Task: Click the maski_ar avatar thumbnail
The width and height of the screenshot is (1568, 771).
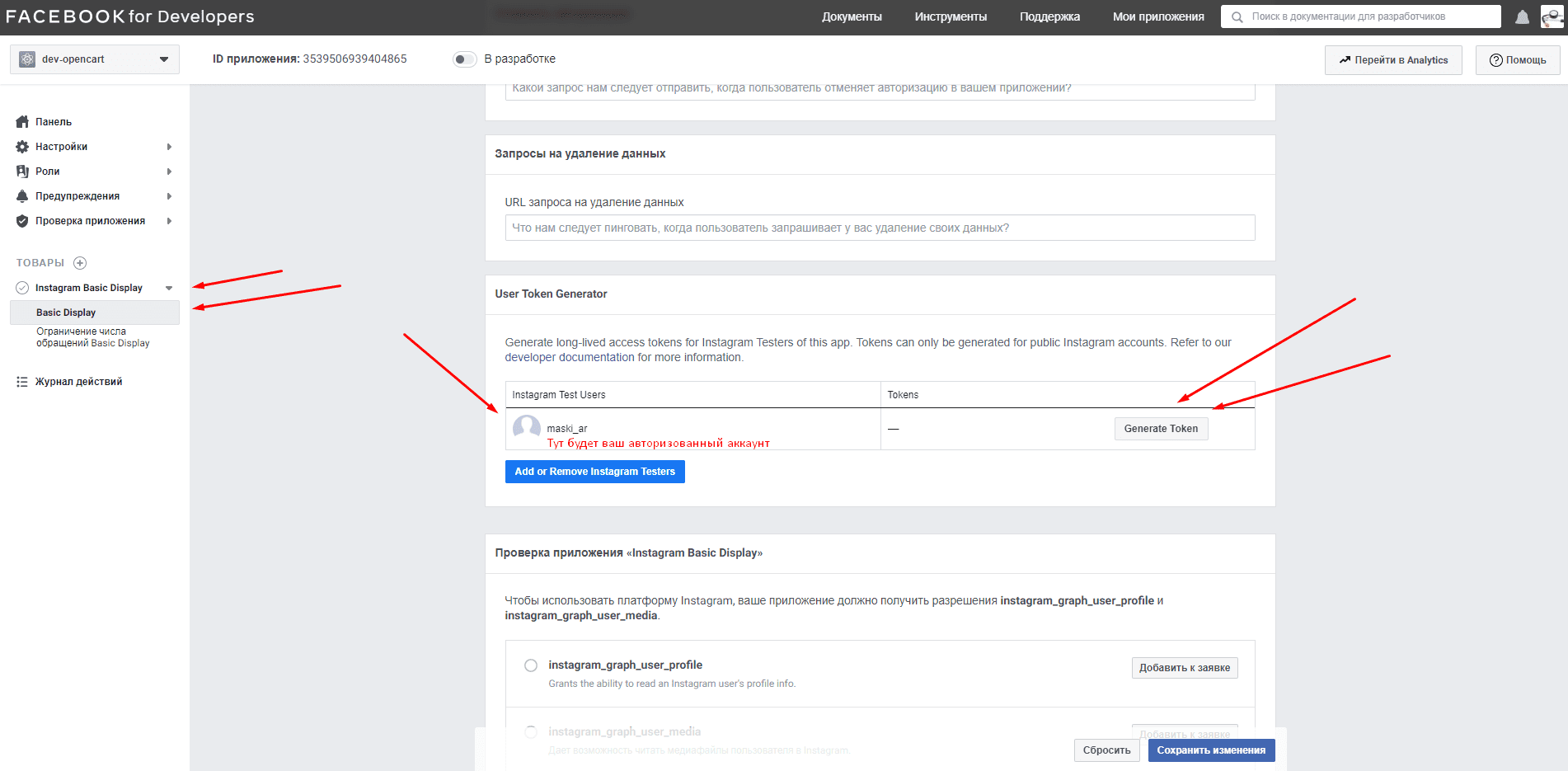Action: point(526,429)
